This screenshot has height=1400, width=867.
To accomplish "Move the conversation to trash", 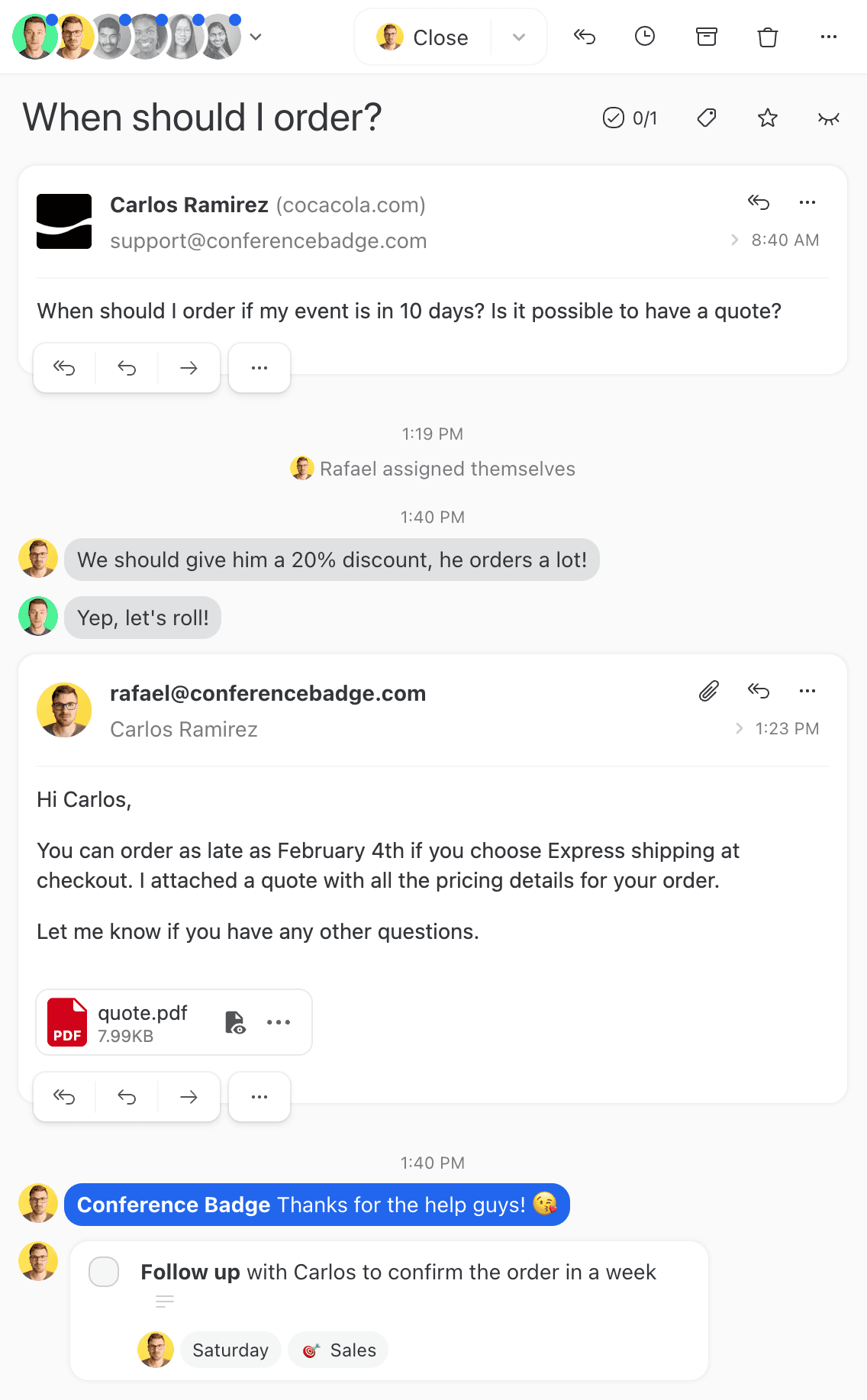I will coord(768,37).
